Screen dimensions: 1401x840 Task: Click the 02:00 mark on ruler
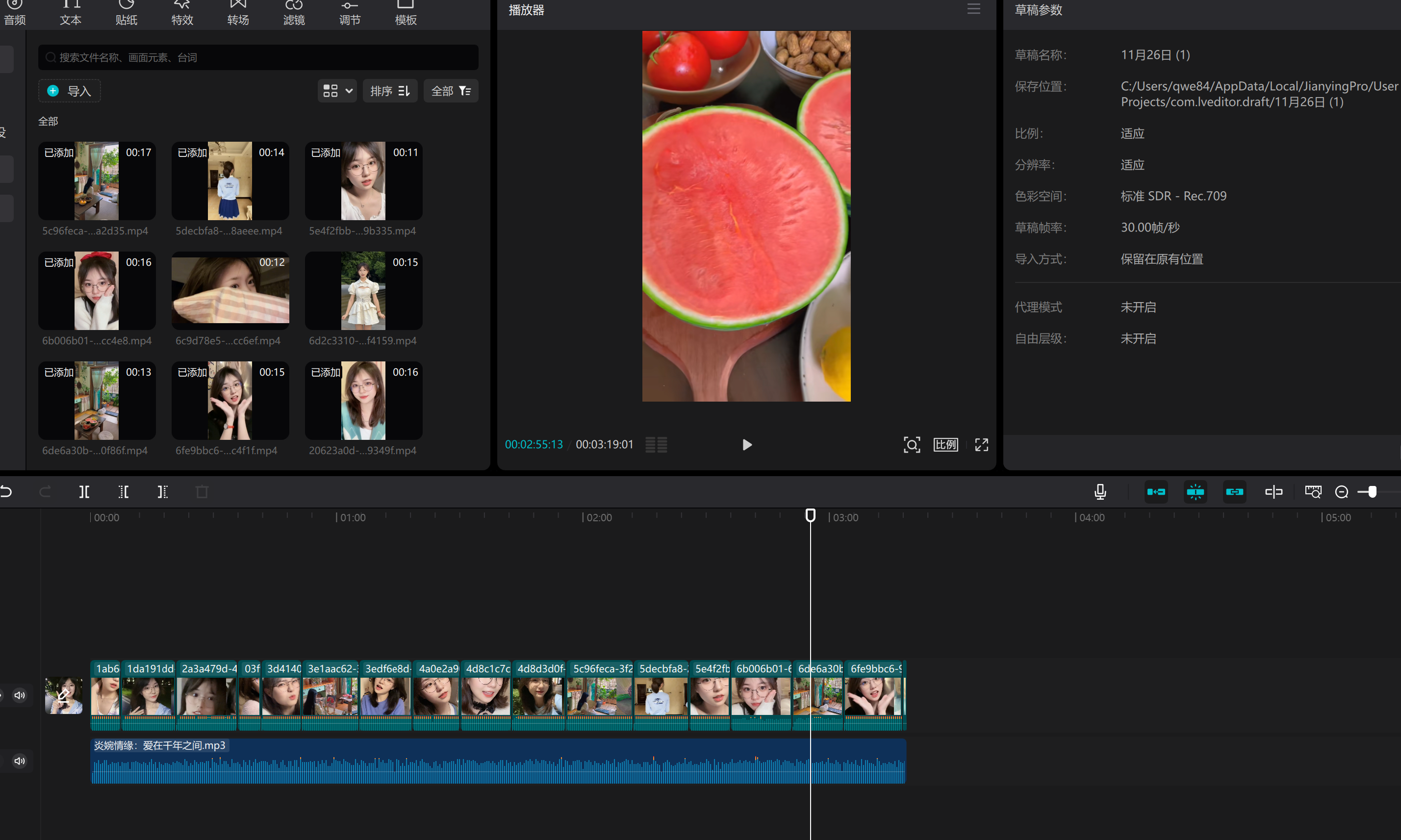pos(598,517)
